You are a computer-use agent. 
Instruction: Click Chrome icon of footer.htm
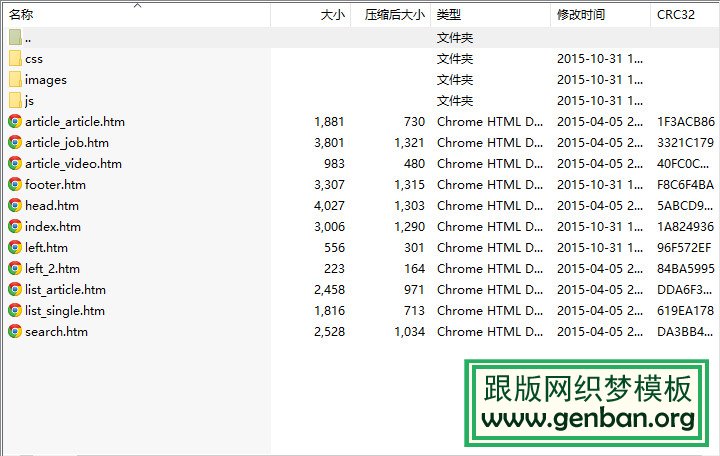[x=15, y=184]
